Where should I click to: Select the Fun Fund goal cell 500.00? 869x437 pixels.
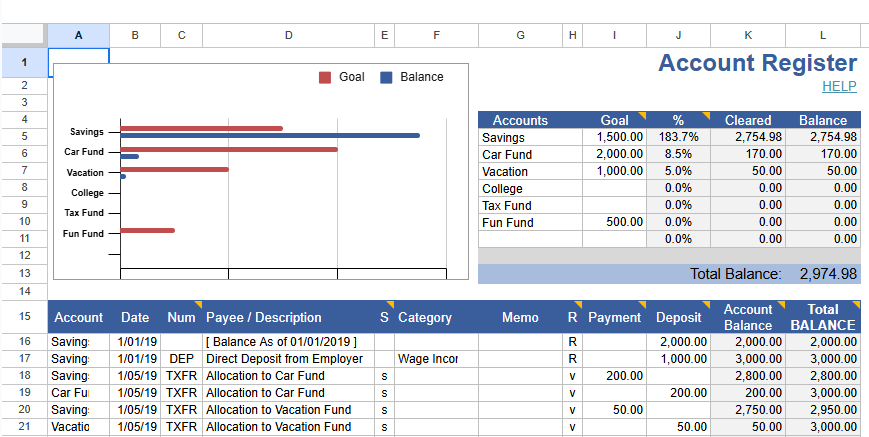614,222
